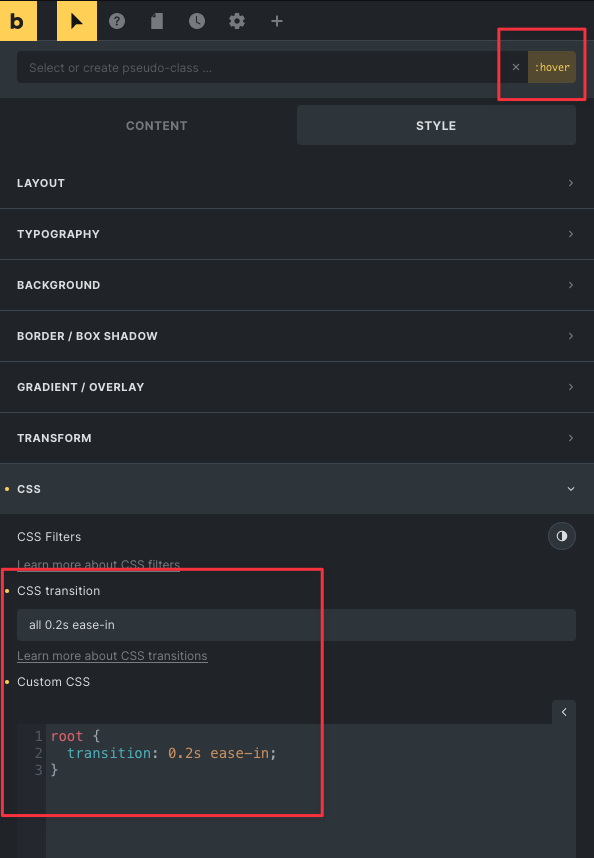Open Learn more about CSS filters link
The width and height of the screenshot is (594, 858).
(98, 564)
